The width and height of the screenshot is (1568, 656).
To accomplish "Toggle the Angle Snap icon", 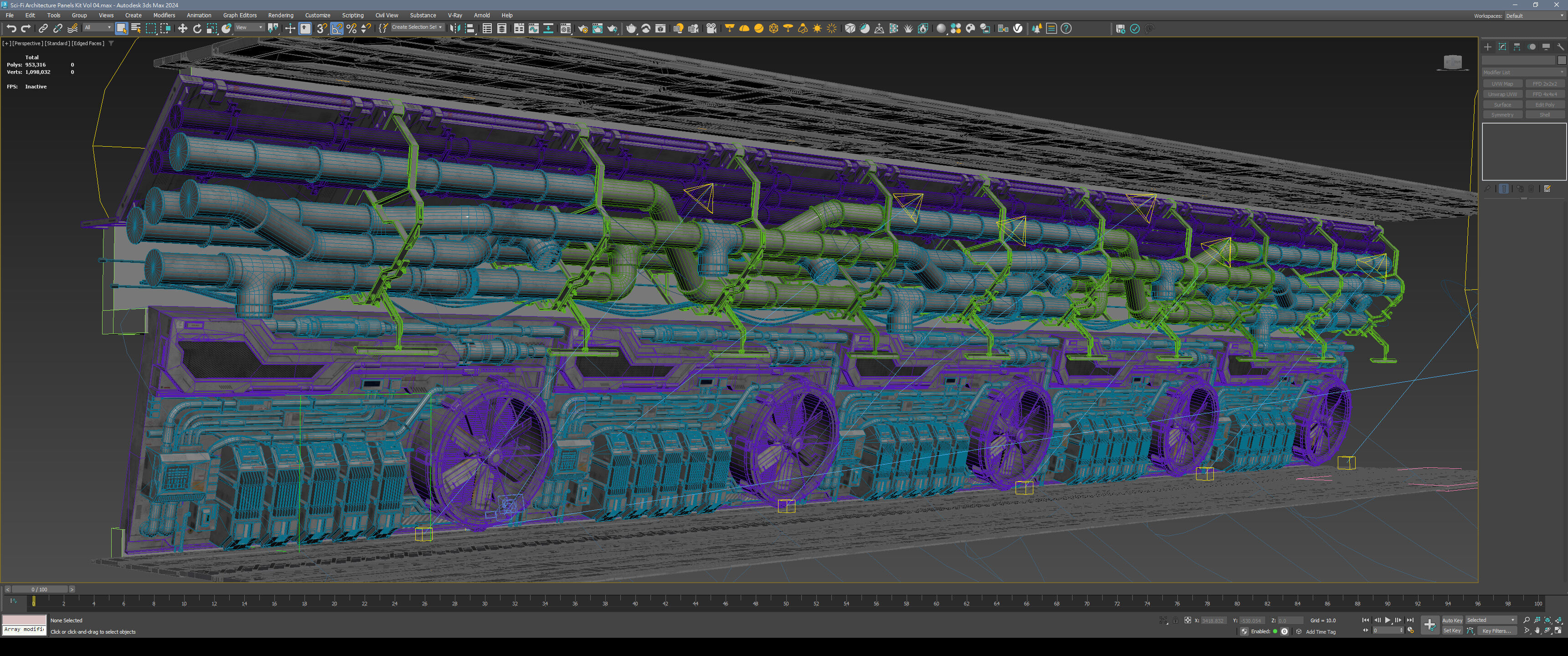I will point(336,29).
